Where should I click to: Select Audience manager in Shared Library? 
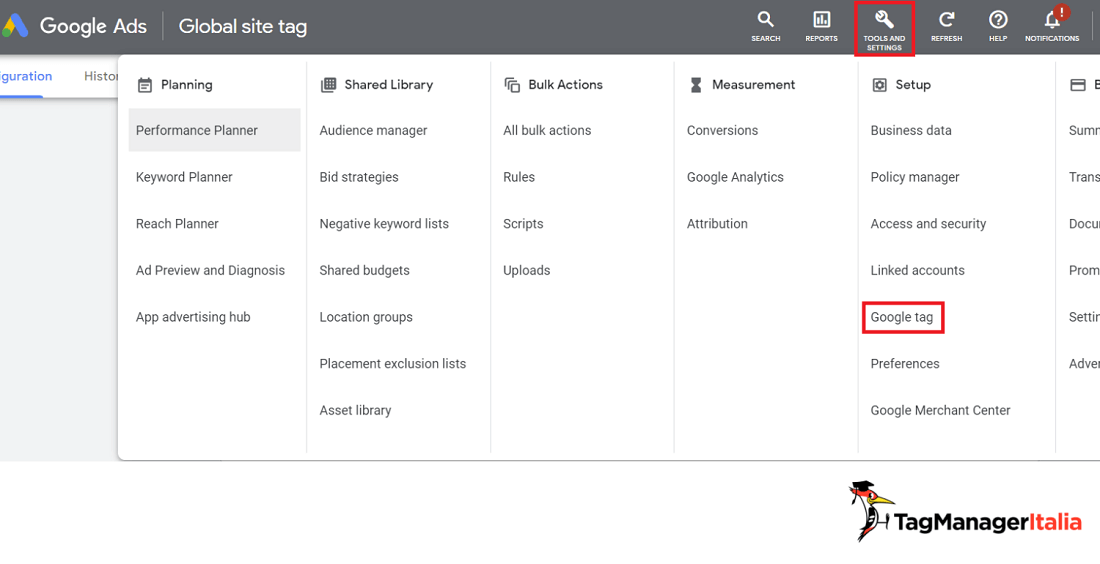(373, 130)
